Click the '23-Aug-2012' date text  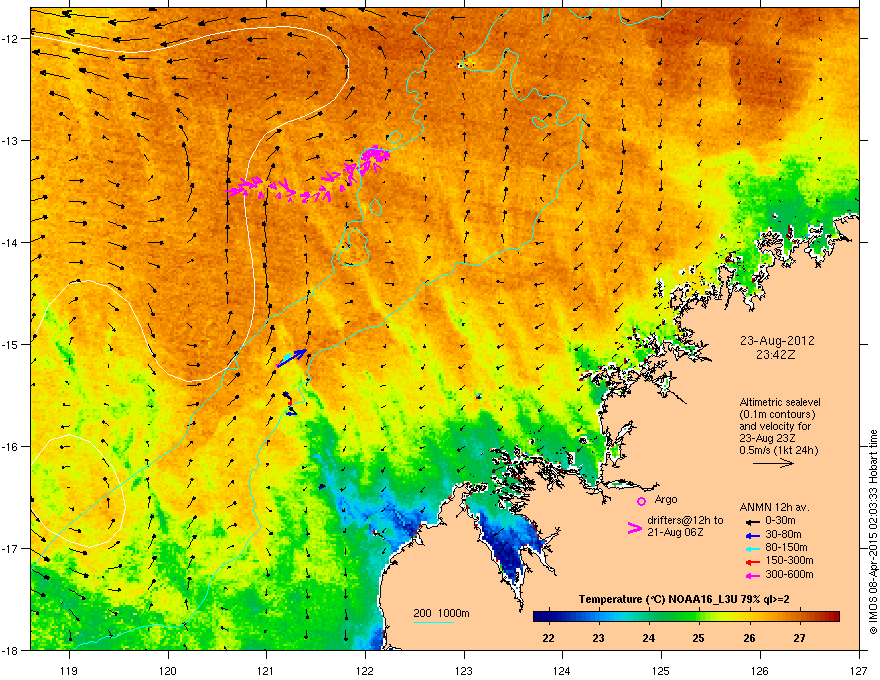click(x=777, y=341)
